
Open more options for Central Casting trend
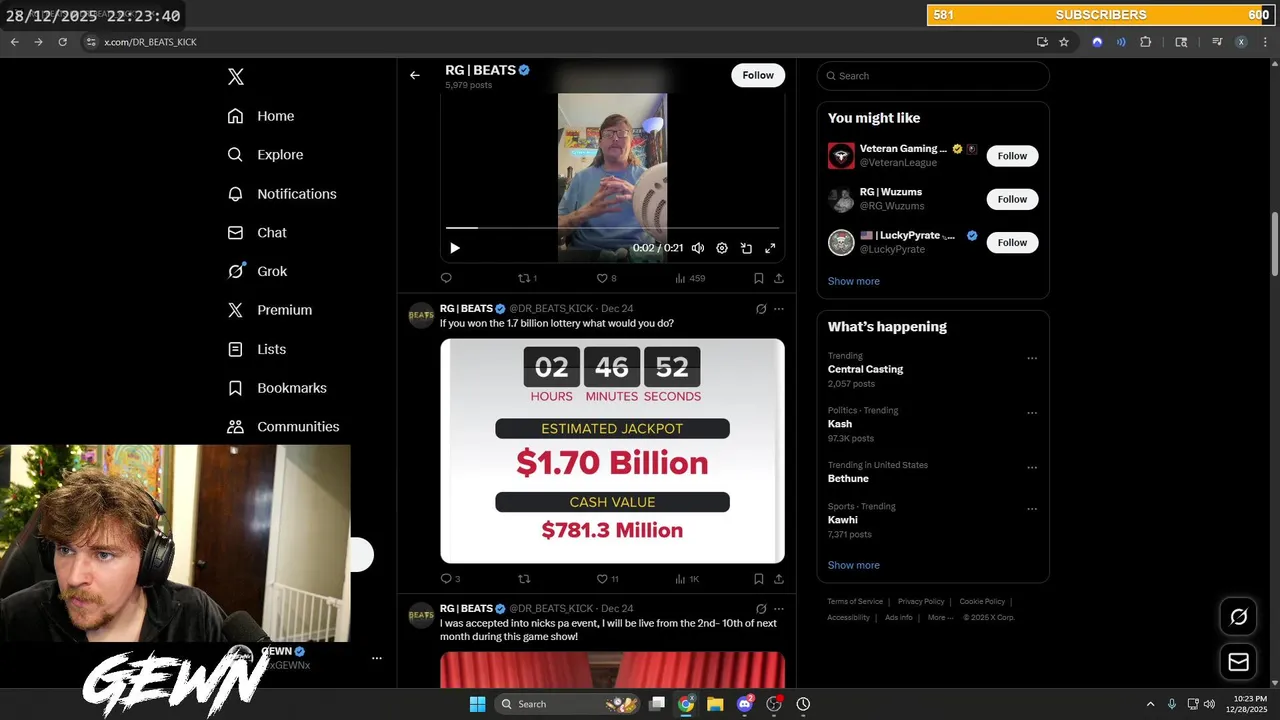1032,358
